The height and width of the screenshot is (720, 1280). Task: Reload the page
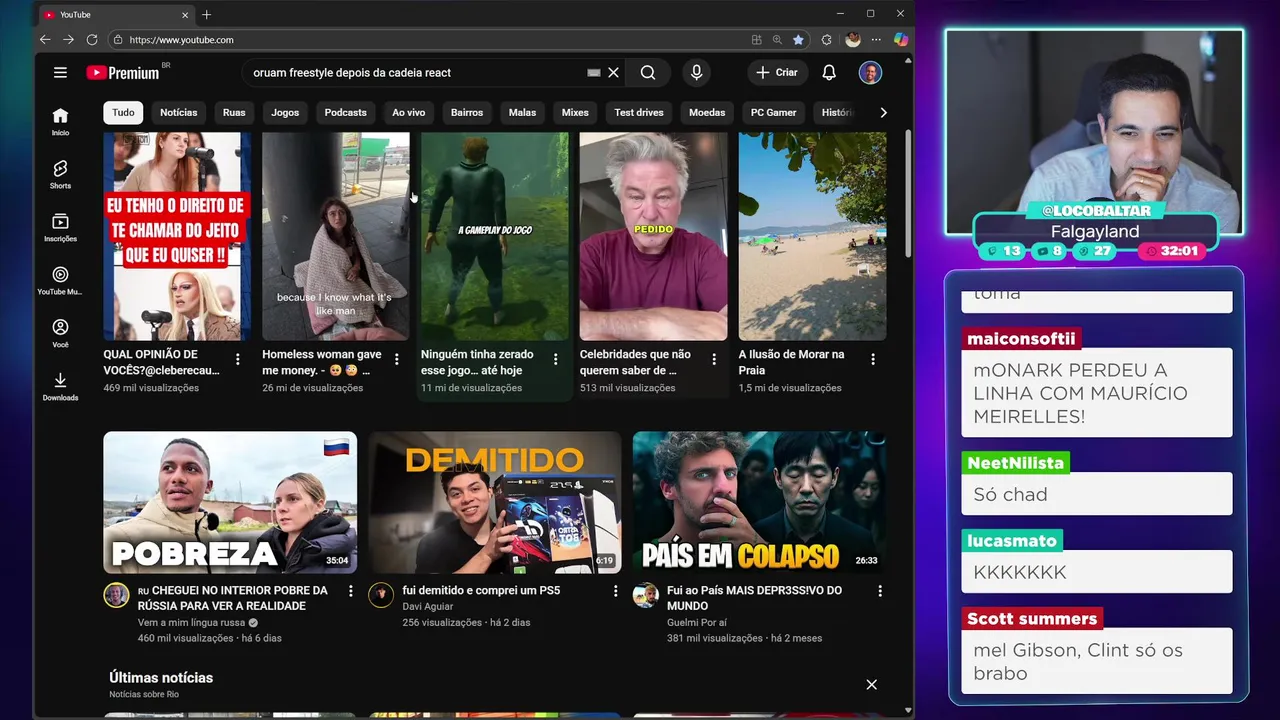(x=92, y=40)
